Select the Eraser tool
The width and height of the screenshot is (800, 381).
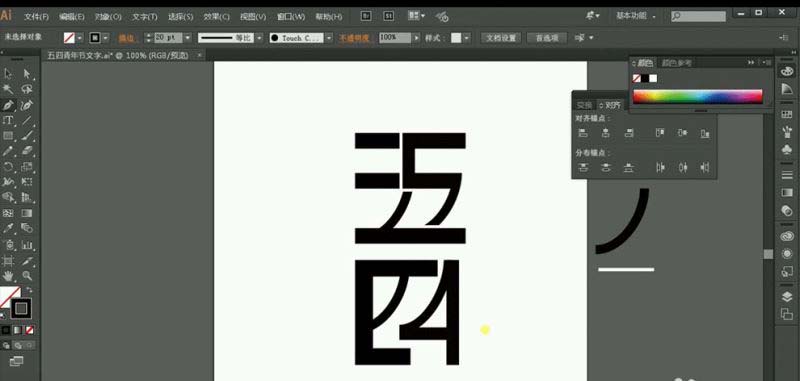click(x=27, y=151)
